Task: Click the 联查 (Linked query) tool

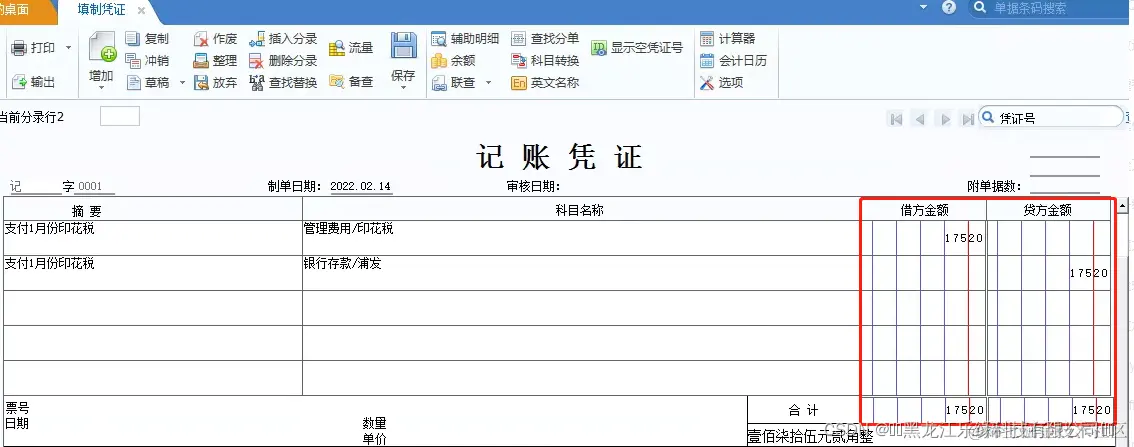Action: click(x=453, y=82)
